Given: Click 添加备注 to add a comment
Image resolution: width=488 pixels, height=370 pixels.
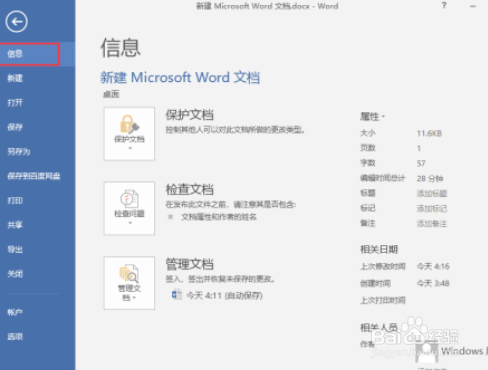Looking at the screenshot, I should (432, 224).
